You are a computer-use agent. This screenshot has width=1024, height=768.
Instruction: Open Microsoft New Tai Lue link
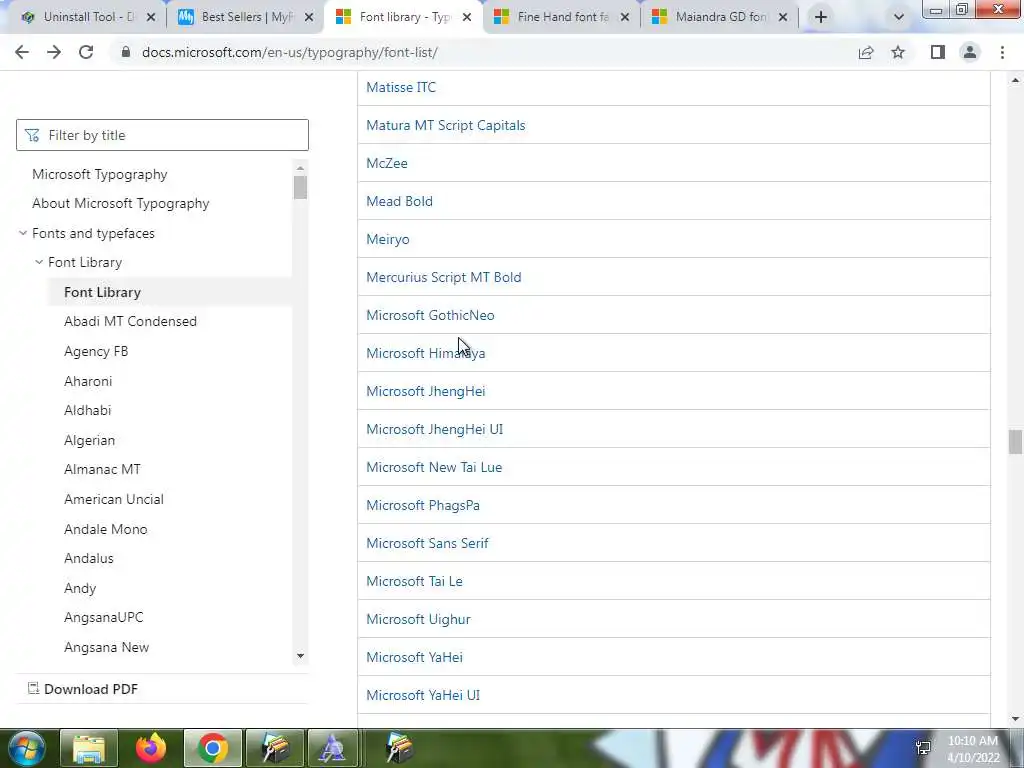434,467
